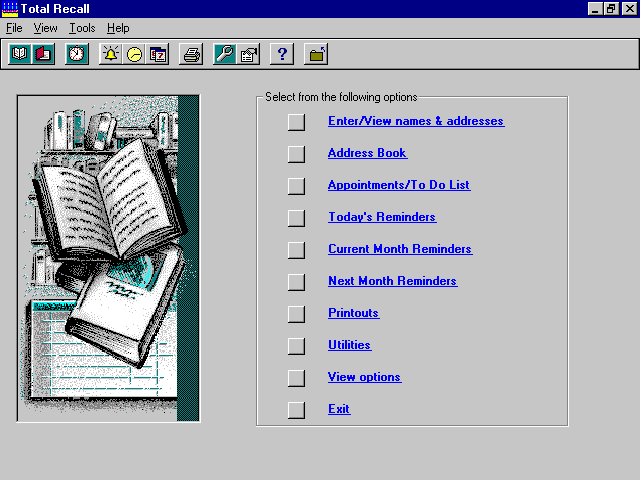Click the red address book toolbar icon

43,54
